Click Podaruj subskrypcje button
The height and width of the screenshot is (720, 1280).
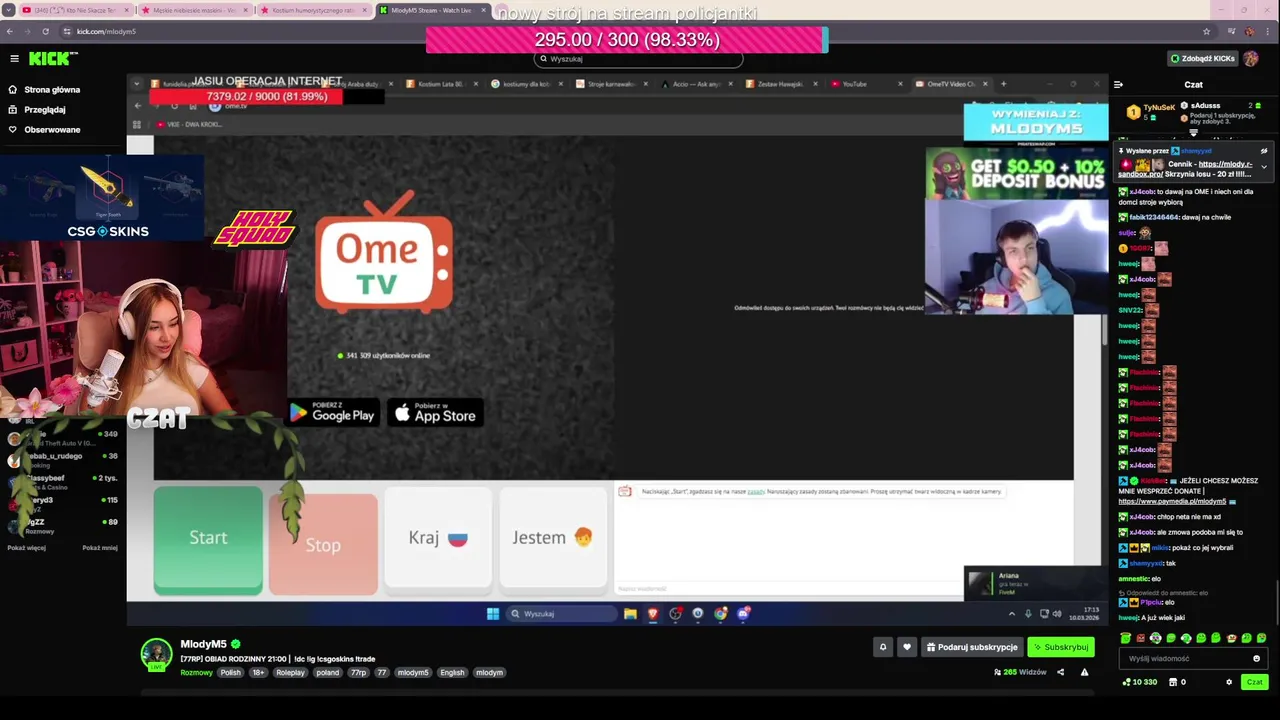click(972, 647)
